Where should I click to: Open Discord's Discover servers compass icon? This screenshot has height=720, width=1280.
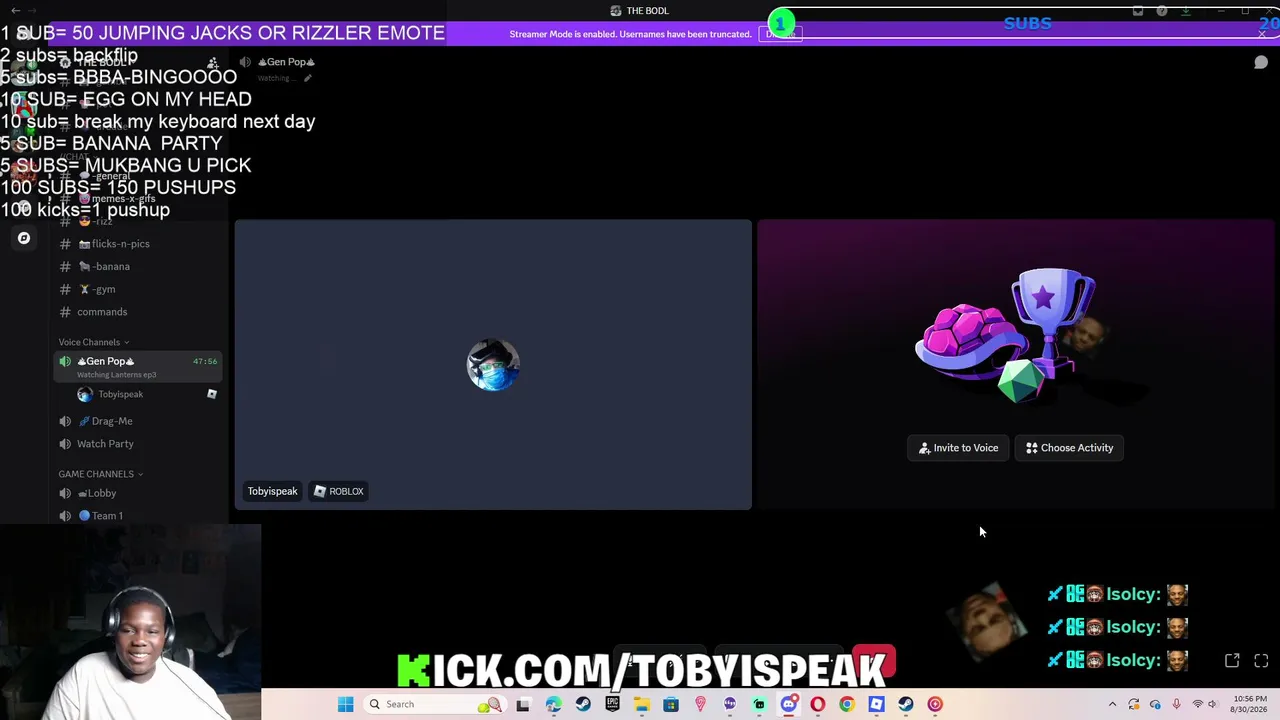point(24,238)
